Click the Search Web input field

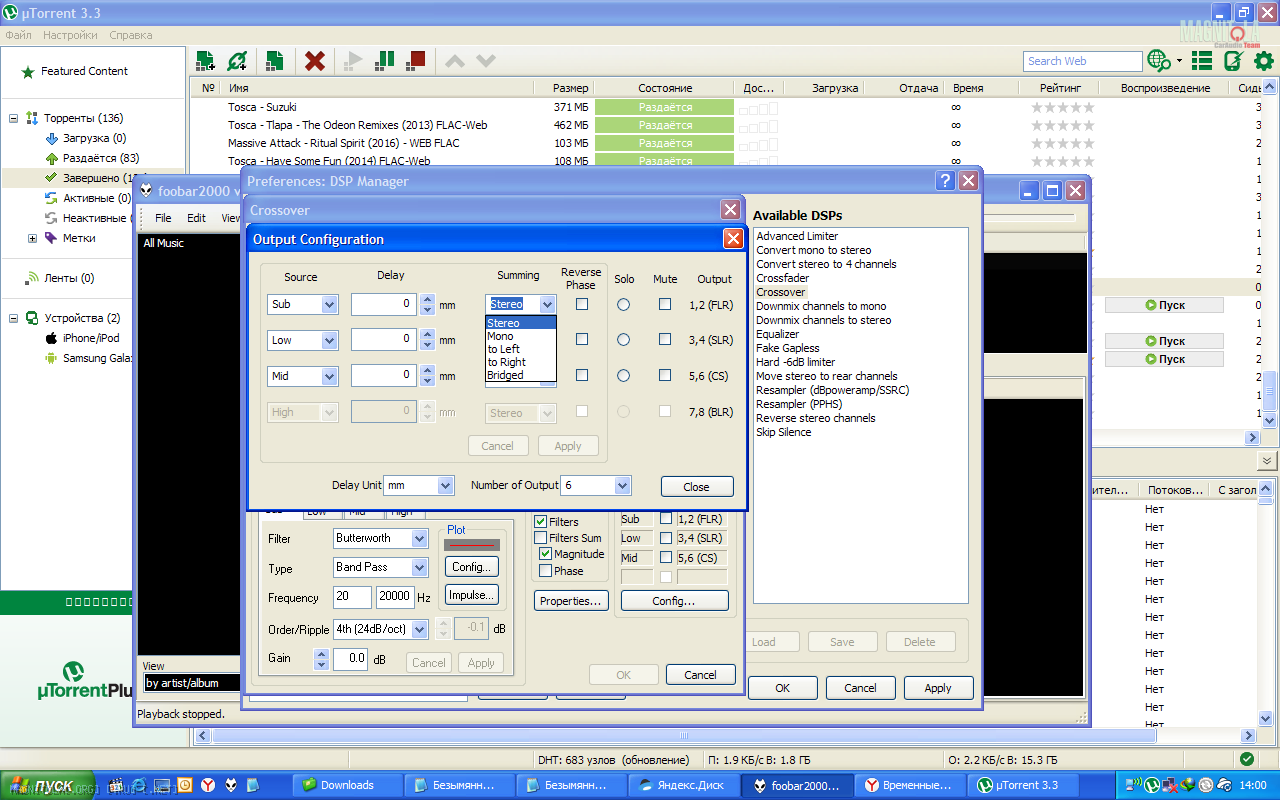coord(1082,61)
